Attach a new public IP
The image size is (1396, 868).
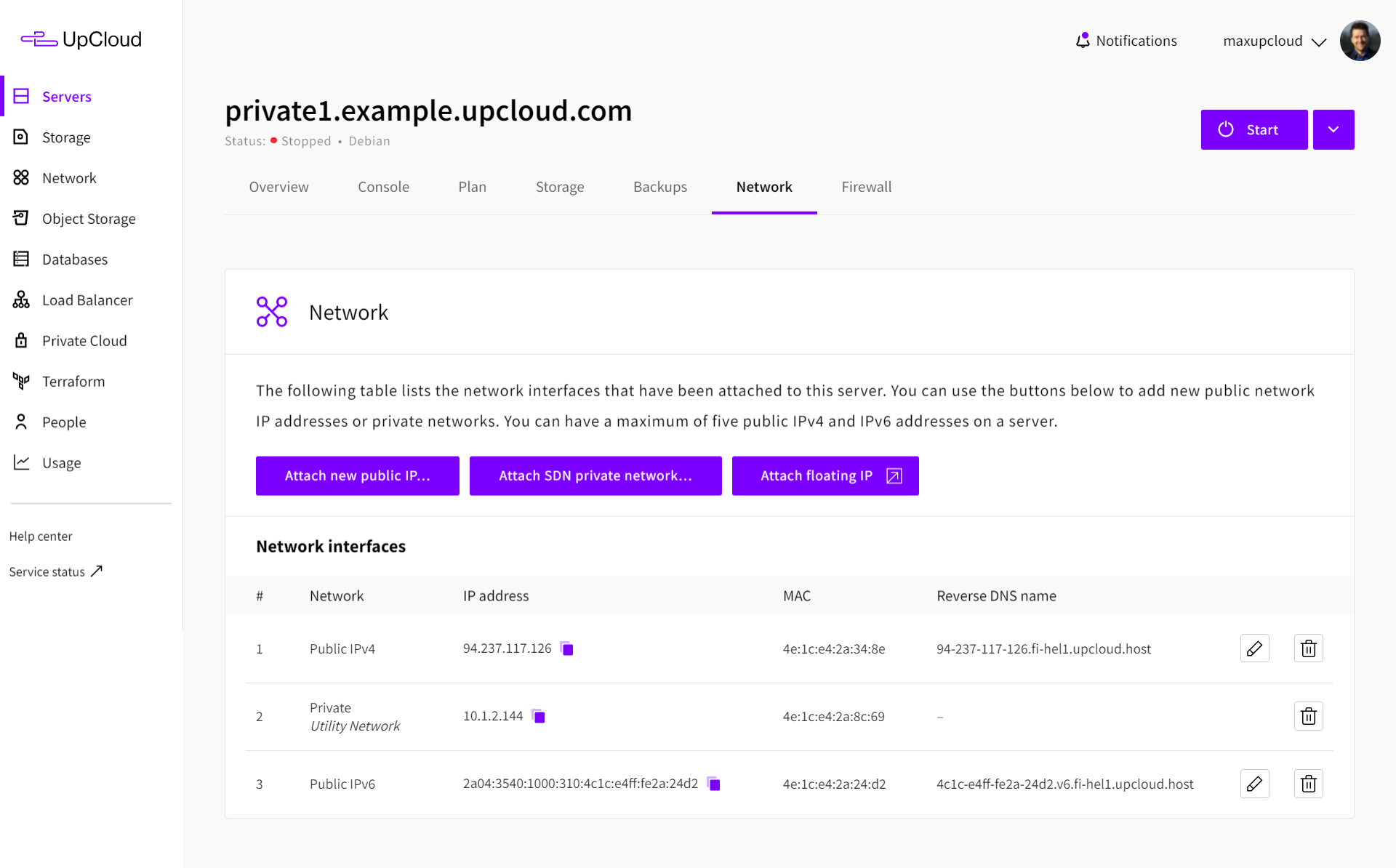click(357, 475)
